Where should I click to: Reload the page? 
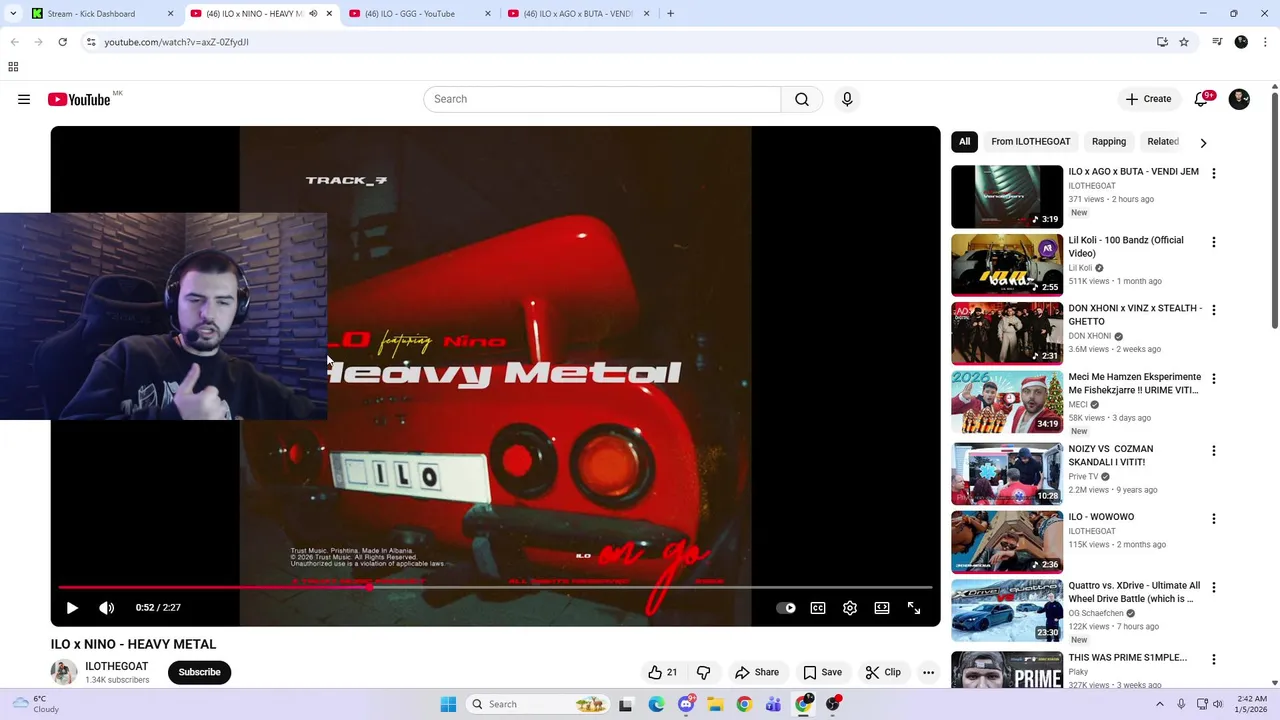coord(62,42)
